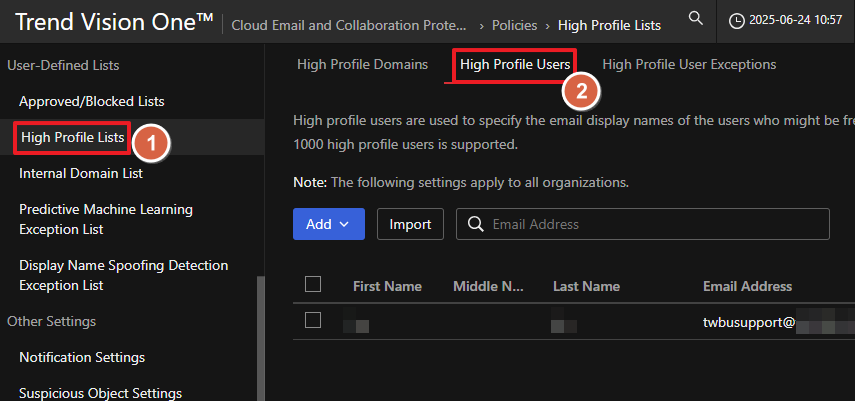Focus the Email Address search field

pyautogui.click(x=650, y=224)
